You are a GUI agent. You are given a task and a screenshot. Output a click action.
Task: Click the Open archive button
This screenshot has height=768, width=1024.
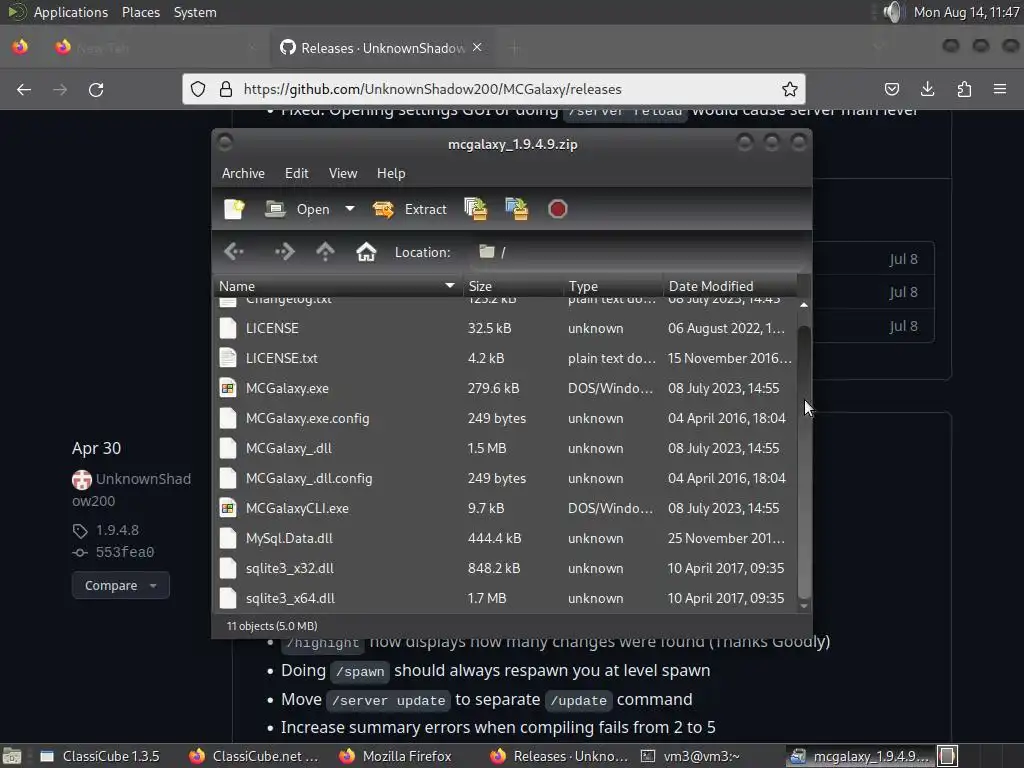tap(297, 209)
